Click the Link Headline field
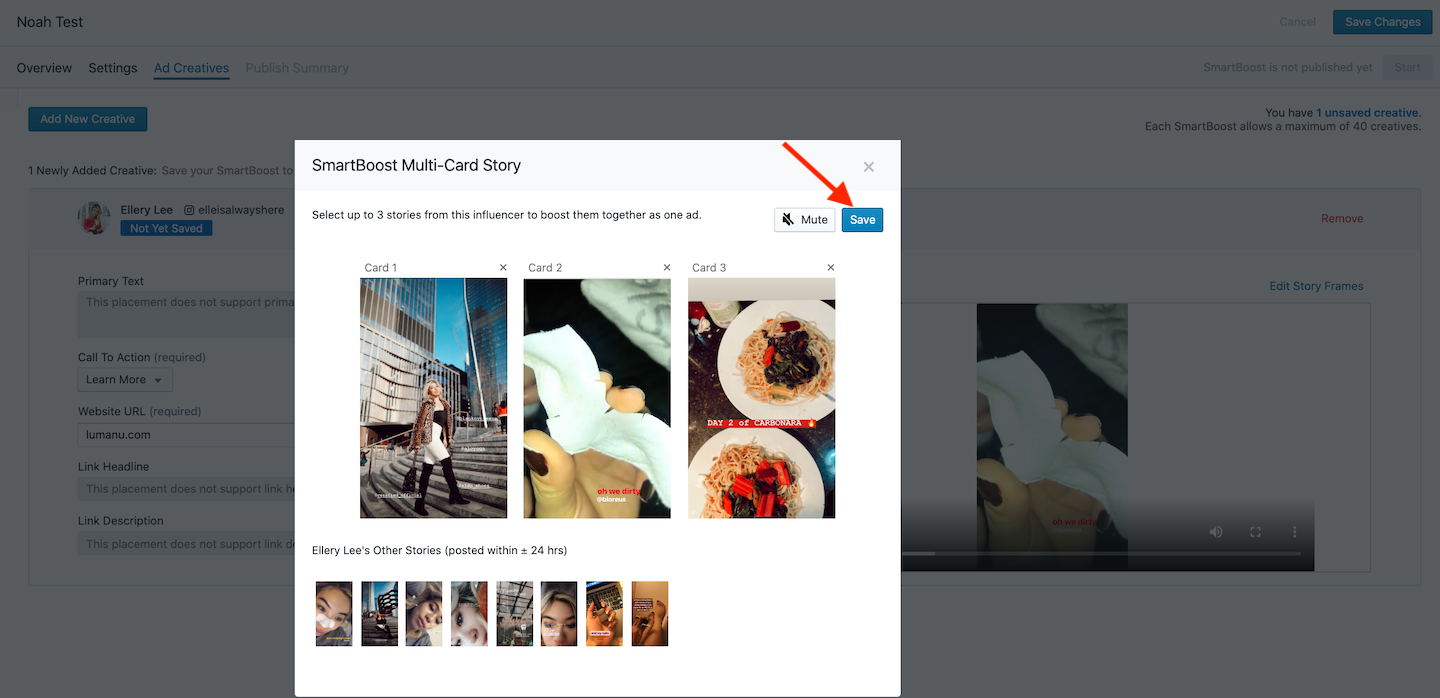The width and height of the screenshot is (1440, 698). pyautogui.click(x=186, y=489)
